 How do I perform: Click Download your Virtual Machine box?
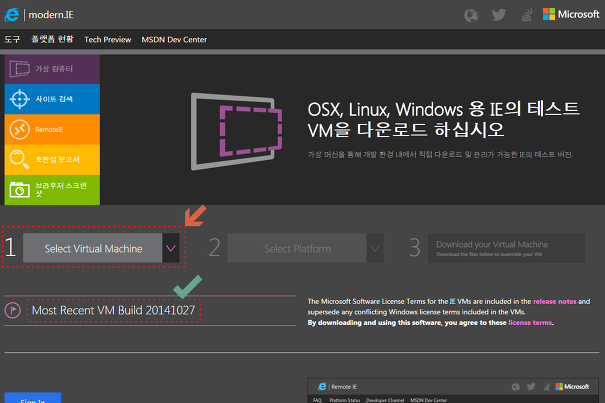coord(506,248)
